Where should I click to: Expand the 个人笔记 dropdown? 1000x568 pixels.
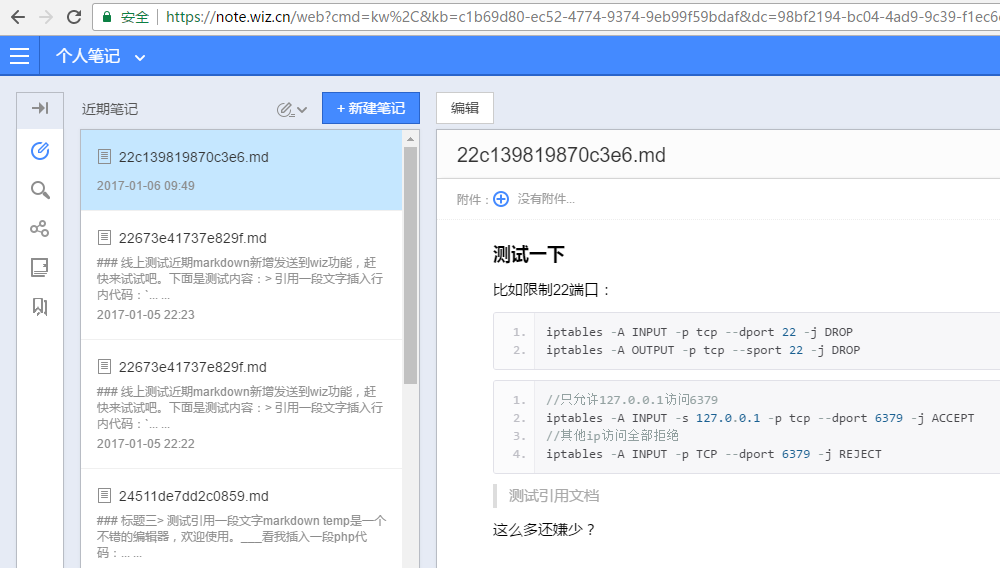click(140, 57)
